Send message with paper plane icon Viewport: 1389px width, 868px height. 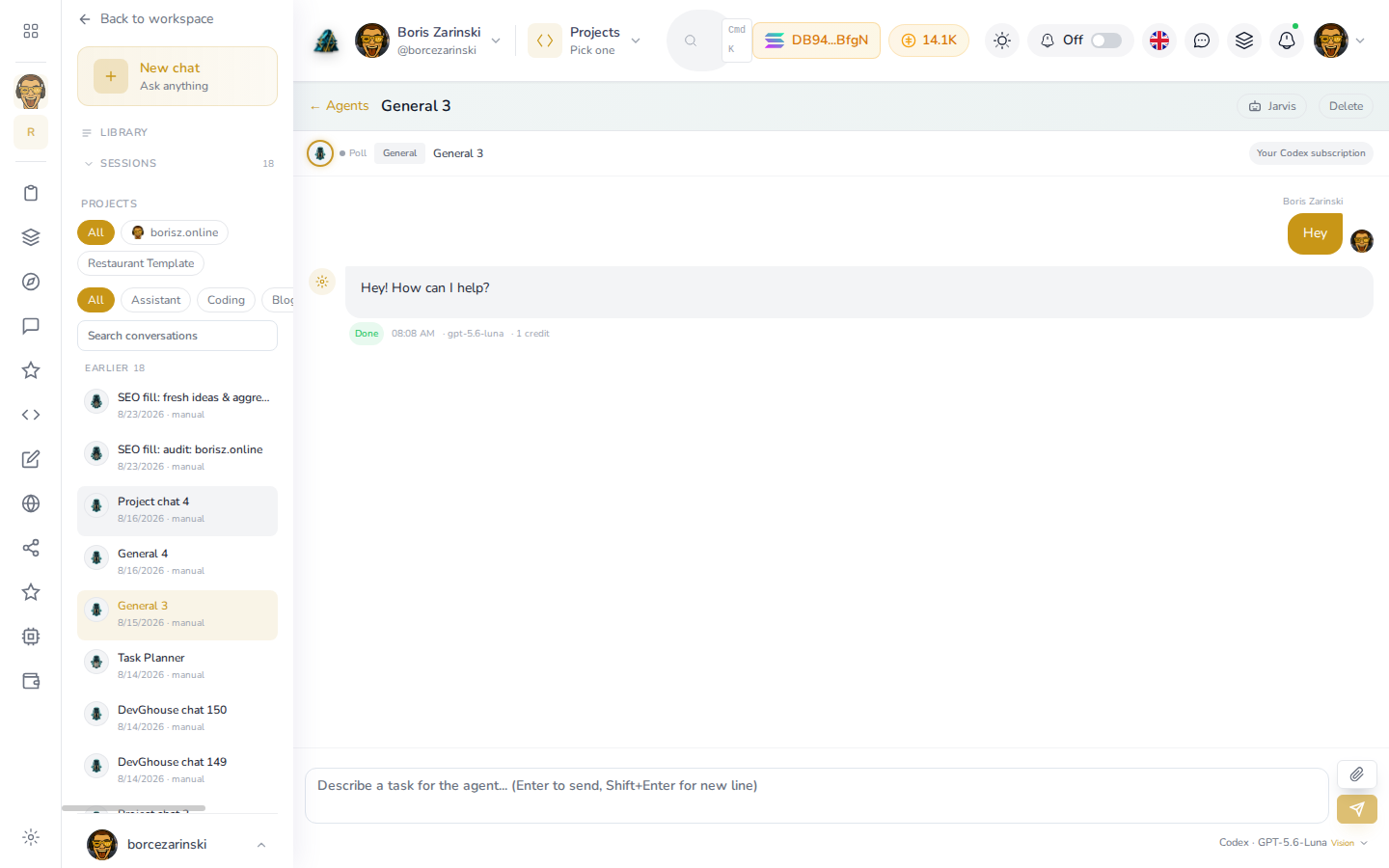click(1356, 809)
